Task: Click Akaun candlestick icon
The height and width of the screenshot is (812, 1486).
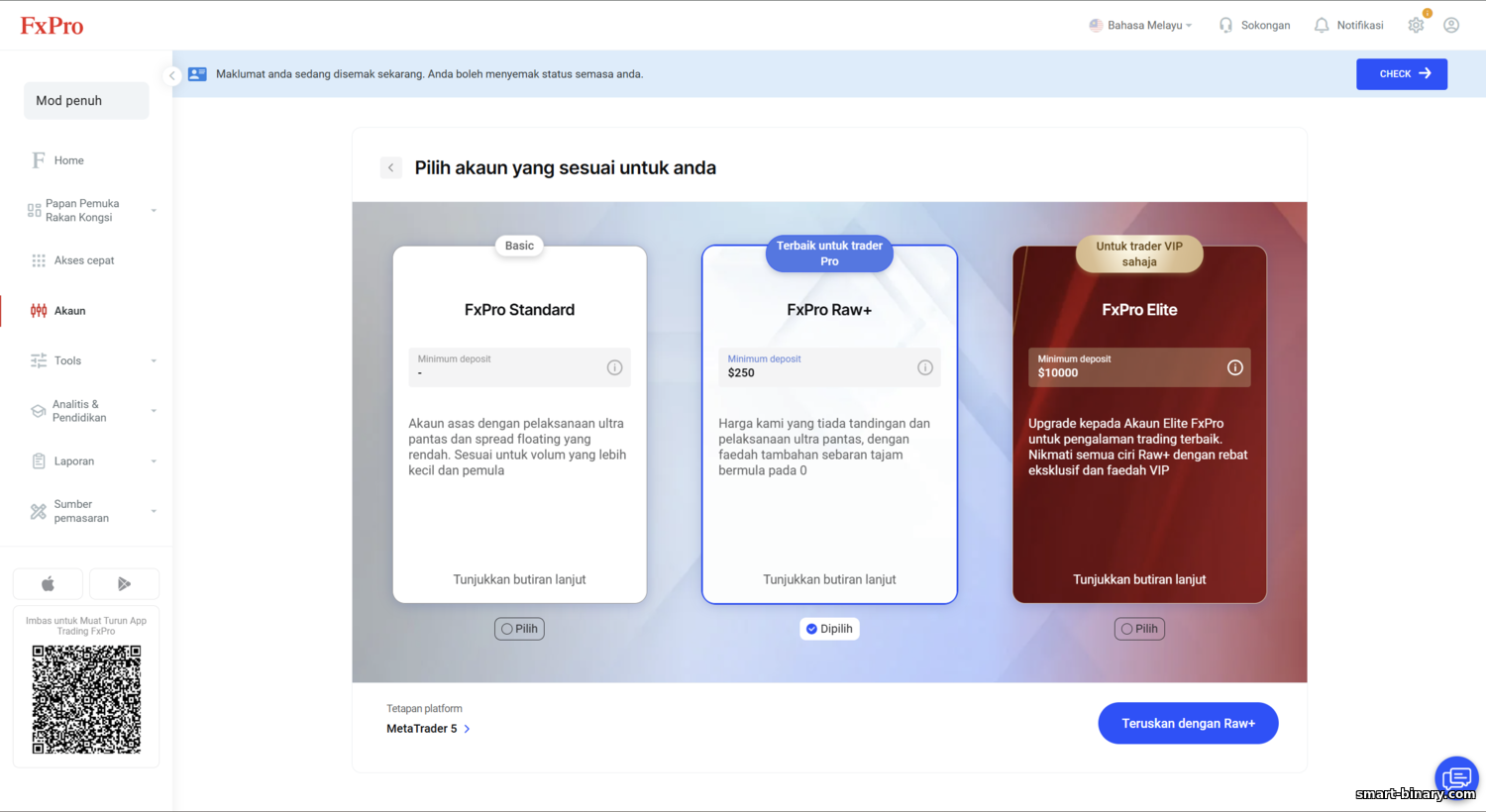Action: pos(39,311)
